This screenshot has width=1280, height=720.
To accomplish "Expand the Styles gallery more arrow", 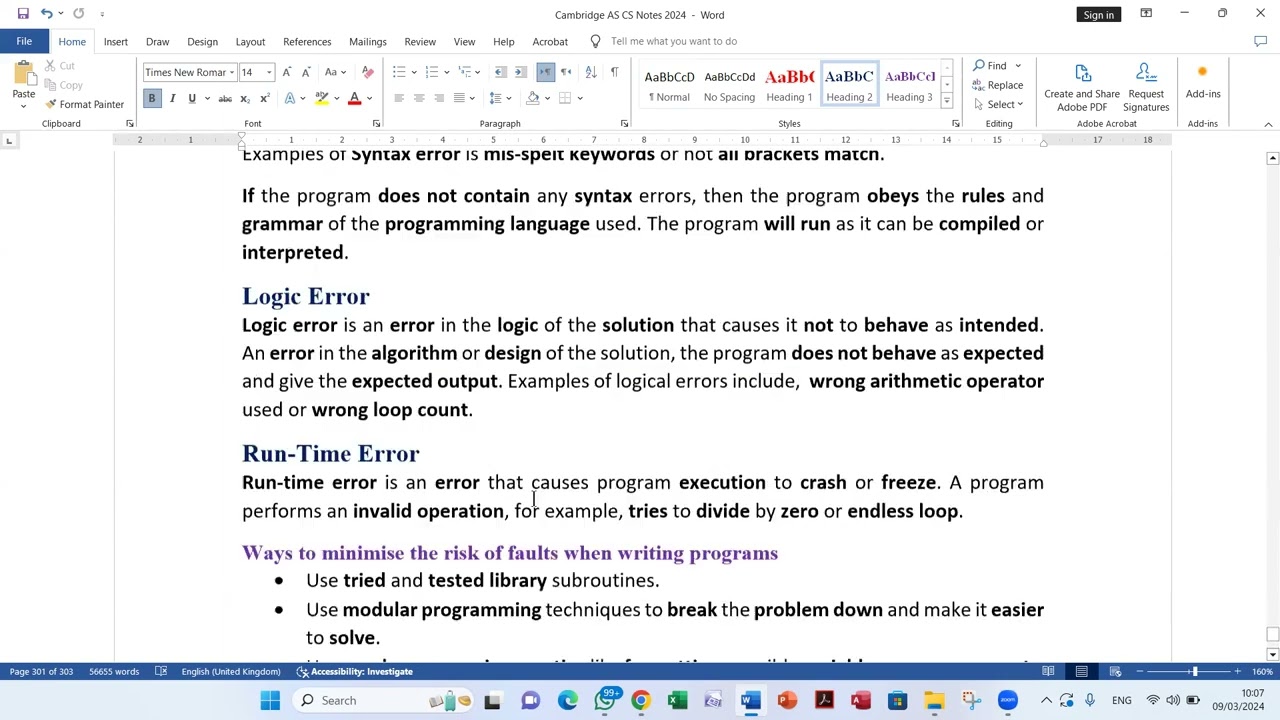I will pos(946,100).
